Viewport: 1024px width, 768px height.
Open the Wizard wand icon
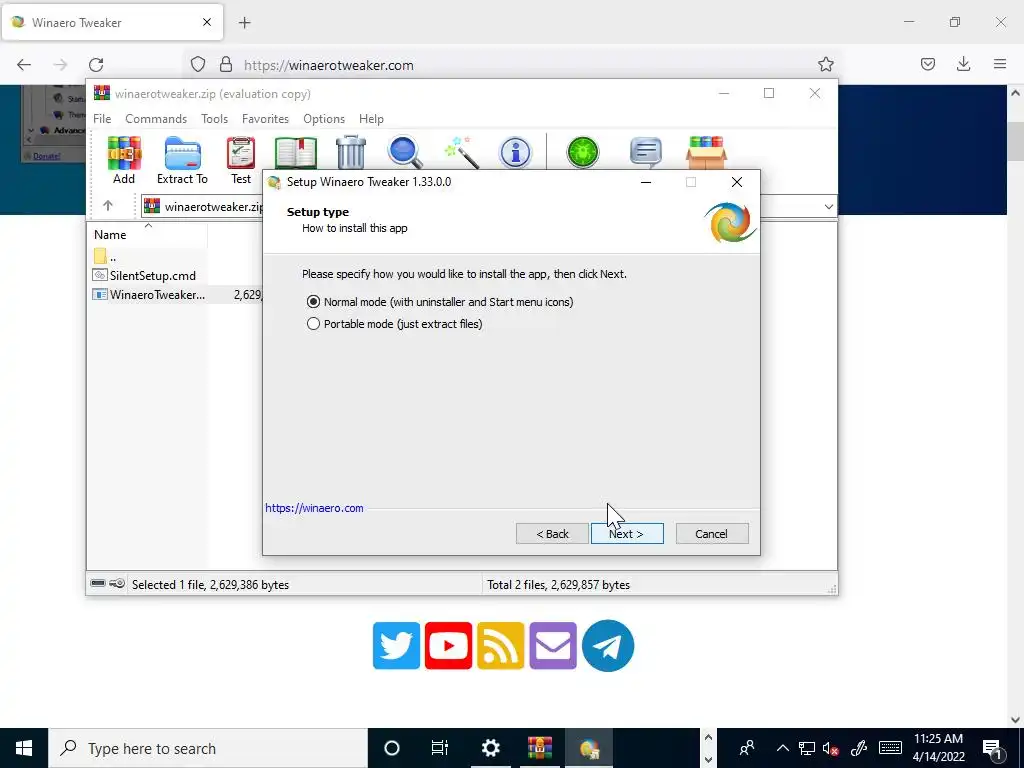click(x=461, y=152)
